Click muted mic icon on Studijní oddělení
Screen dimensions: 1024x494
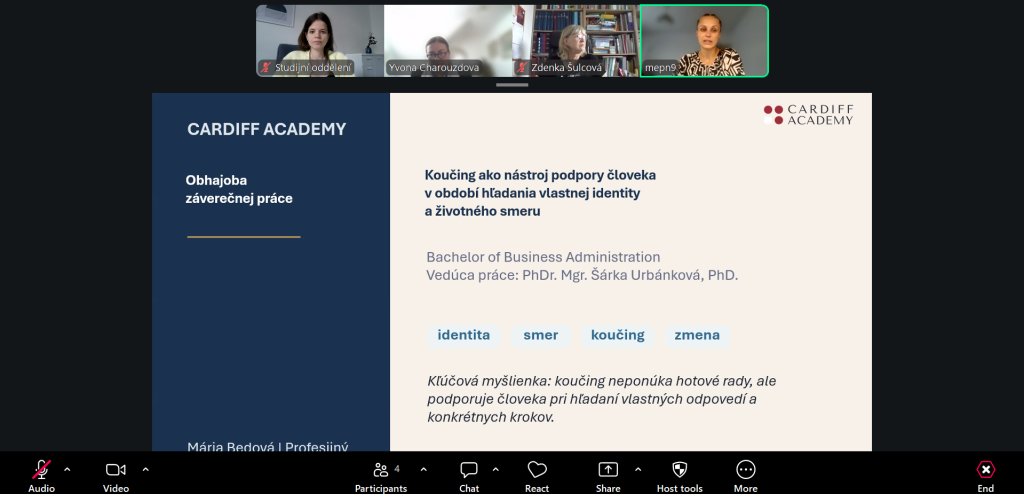(x=266, y=67)
